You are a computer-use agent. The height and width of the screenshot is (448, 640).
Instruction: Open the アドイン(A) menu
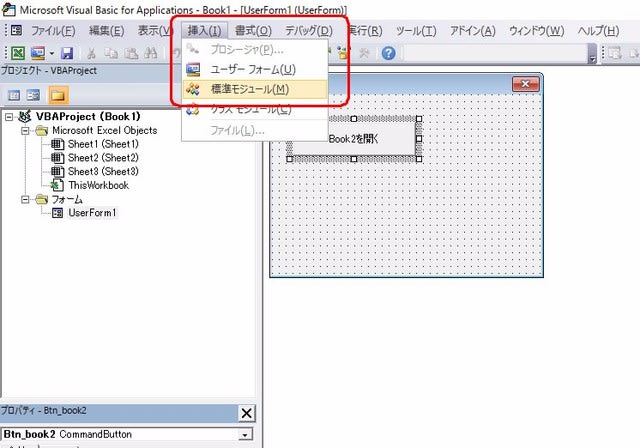pos(472,31)
